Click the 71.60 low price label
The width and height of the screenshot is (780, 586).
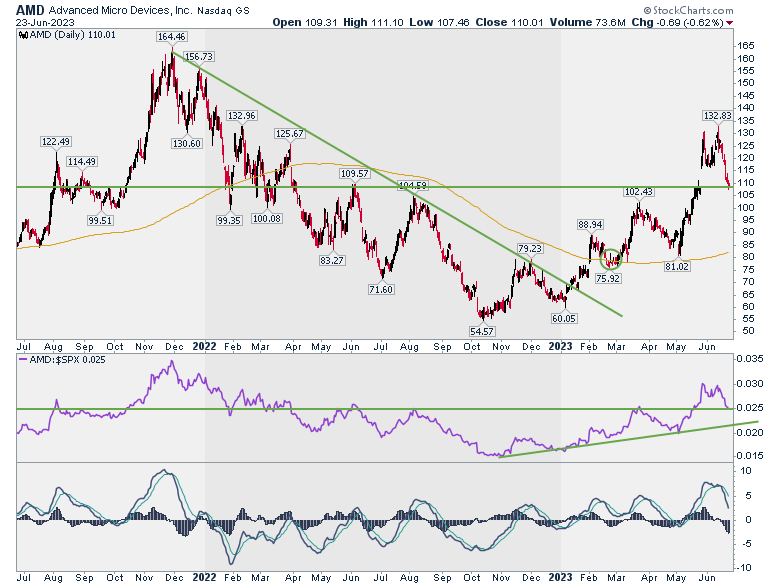(381, 290)
